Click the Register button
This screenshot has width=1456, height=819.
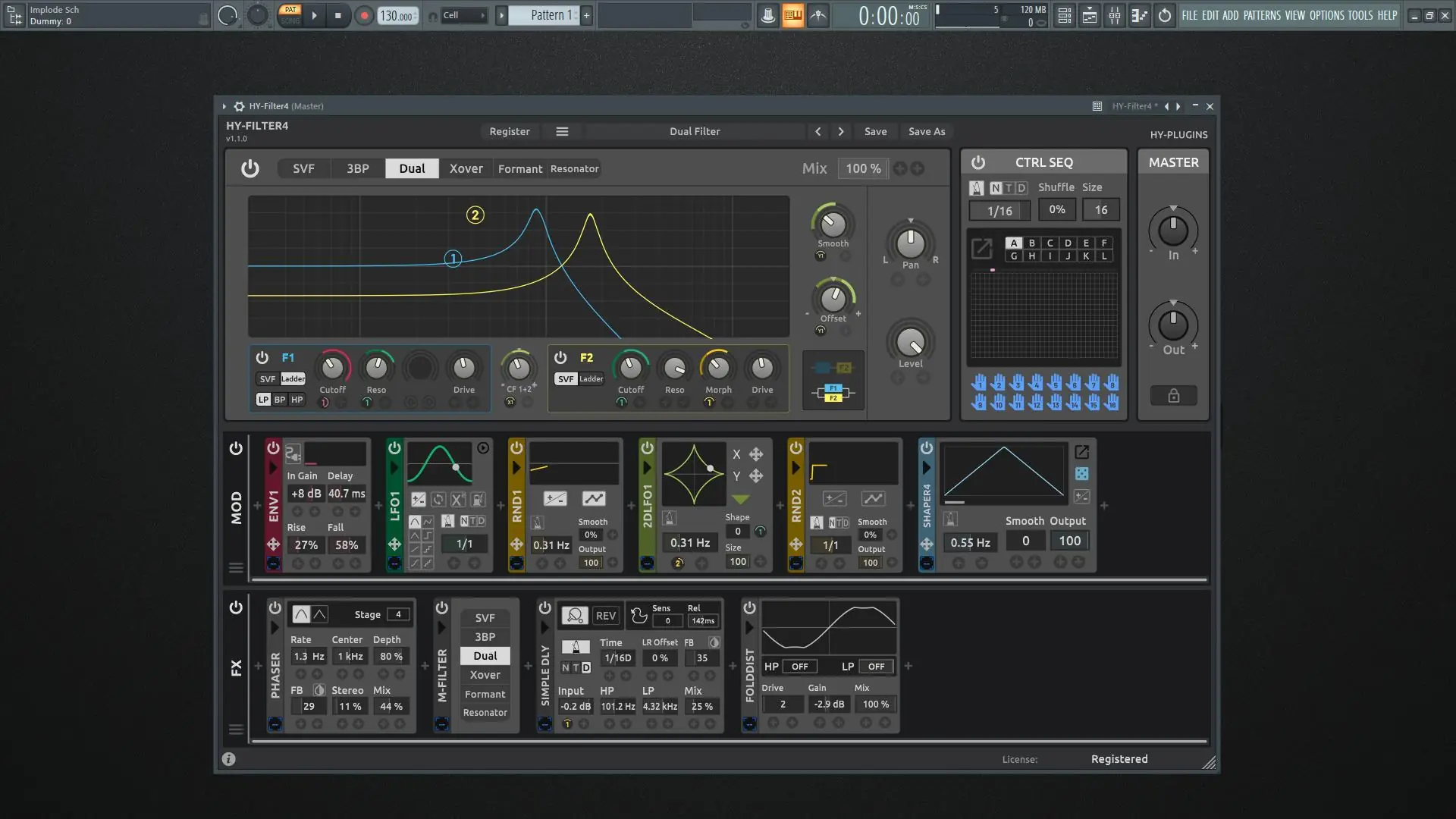click(x=510, y=131)
